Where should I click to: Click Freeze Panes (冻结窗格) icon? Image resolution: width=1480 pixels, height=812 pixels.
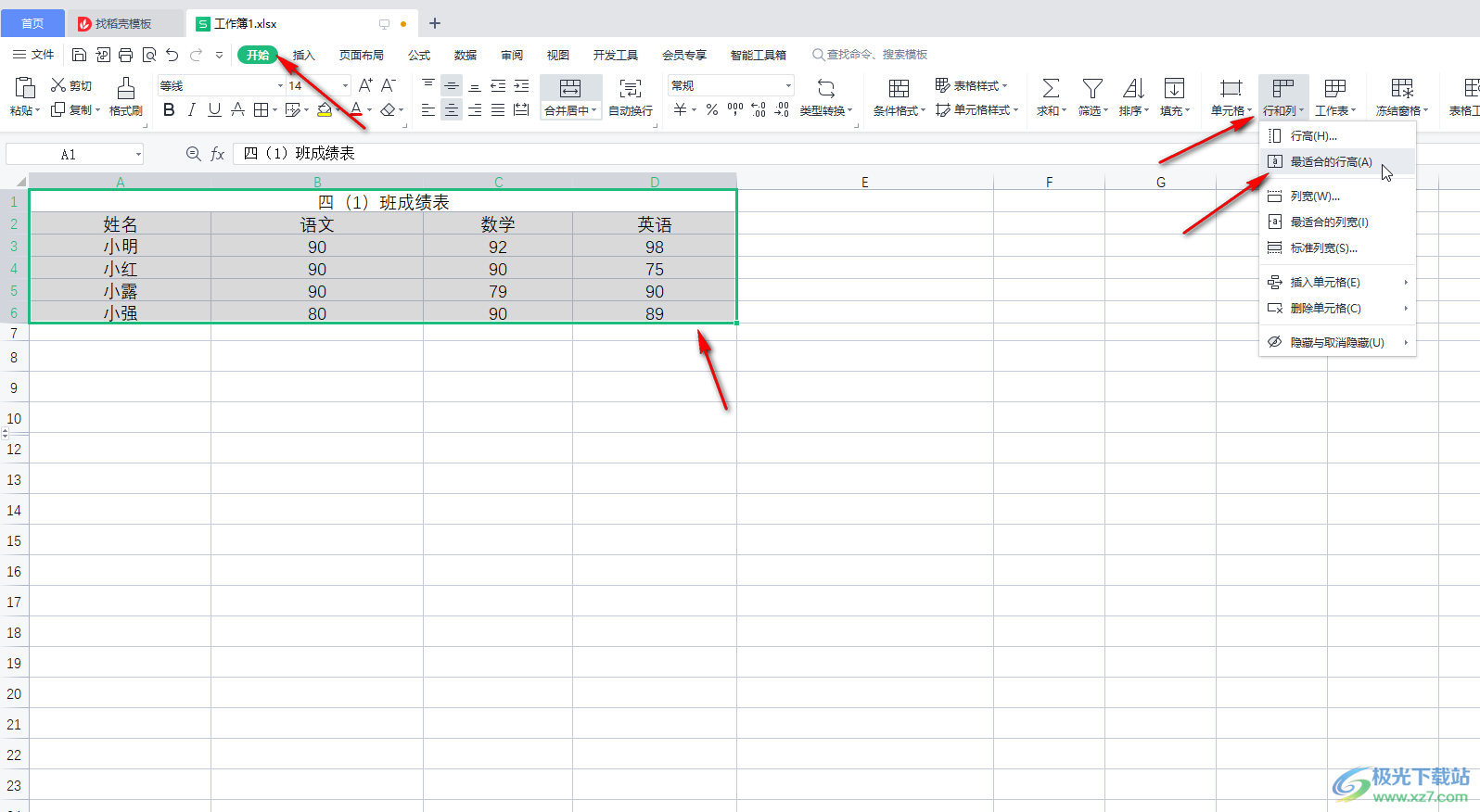(x=1402, y=88)
